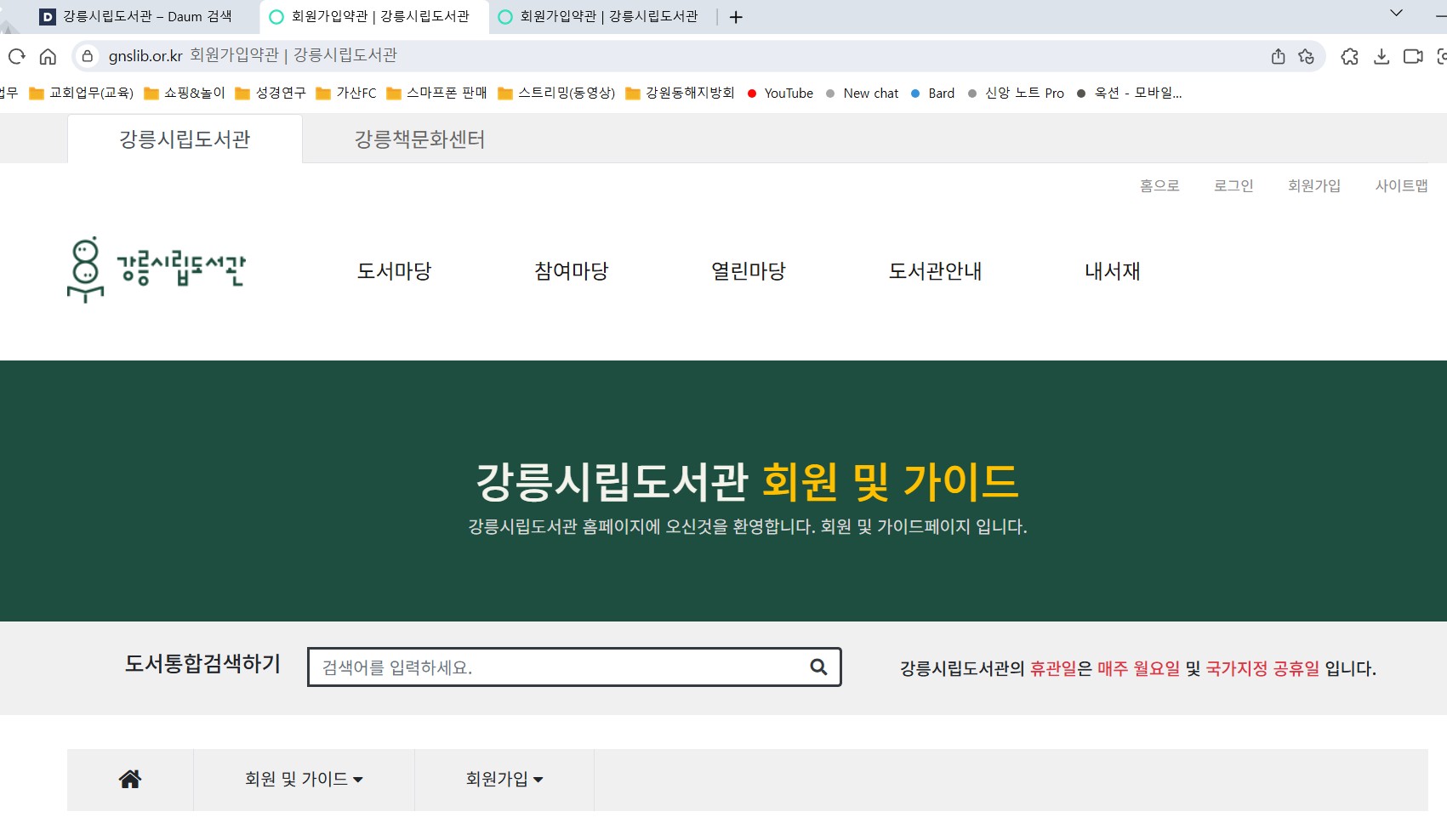
Task: Expand the 회원 및 가이드 dropdown
Action: click(304, 779)
